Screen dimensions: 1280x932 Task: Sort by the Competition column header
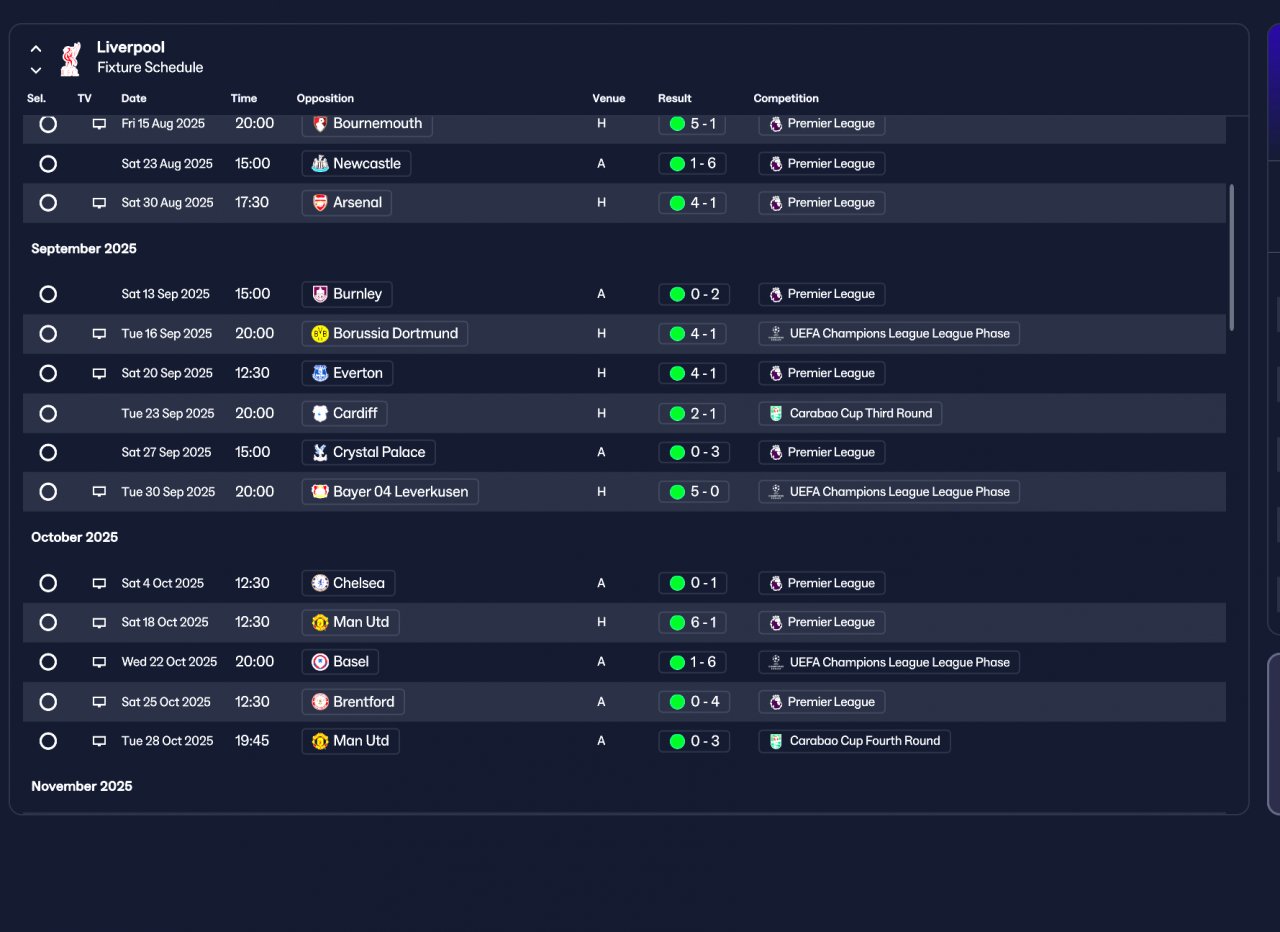(x=786, y=99)
